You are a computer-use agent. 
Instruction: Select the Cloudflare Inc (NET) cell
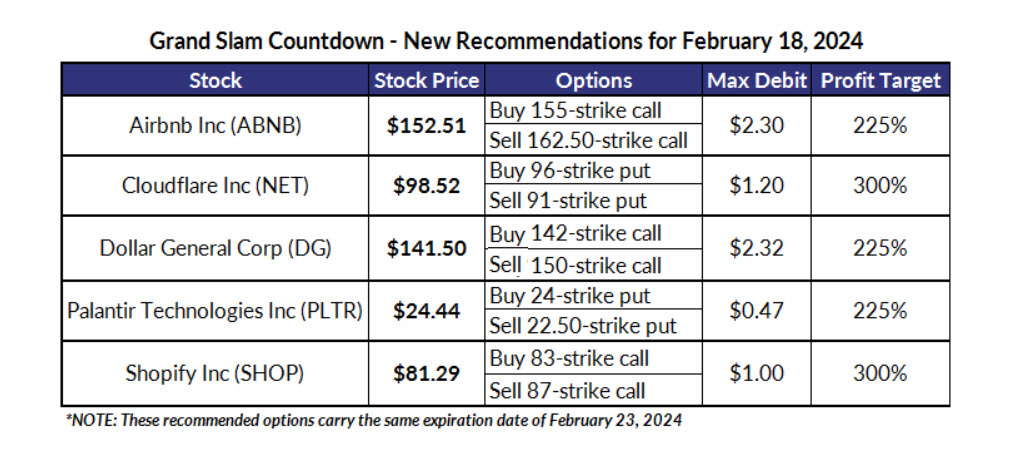[x=215, y=186]
